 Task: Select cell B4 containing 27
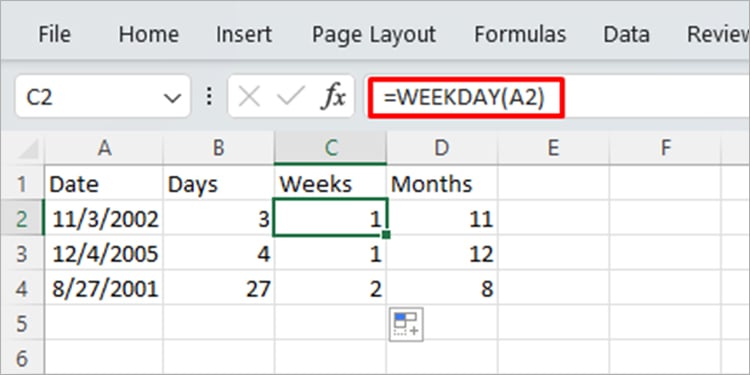(x=219, y=288)
